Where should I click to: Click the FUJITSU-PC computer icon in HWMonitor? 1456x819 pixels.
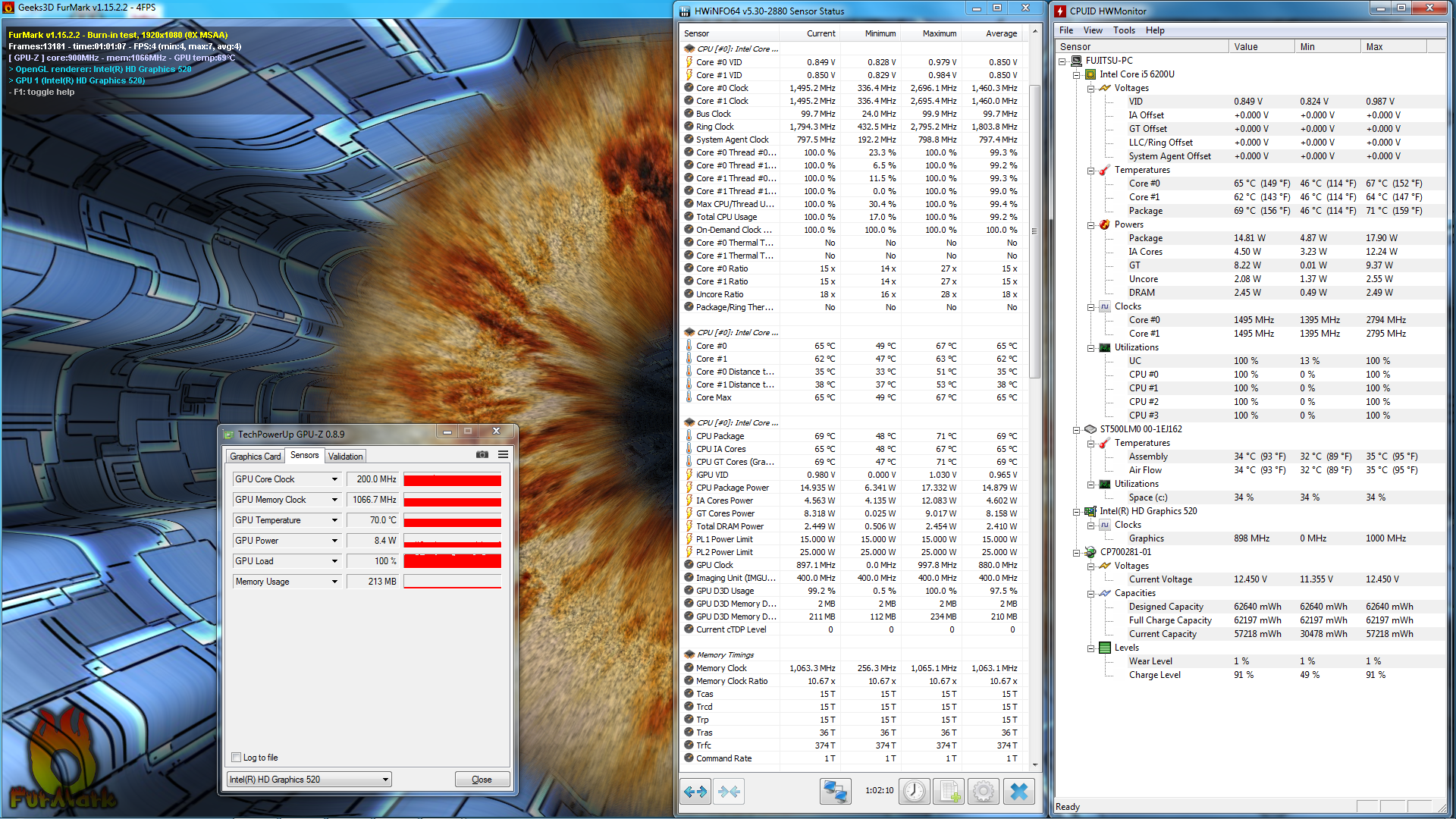(x=1076, y=61)
